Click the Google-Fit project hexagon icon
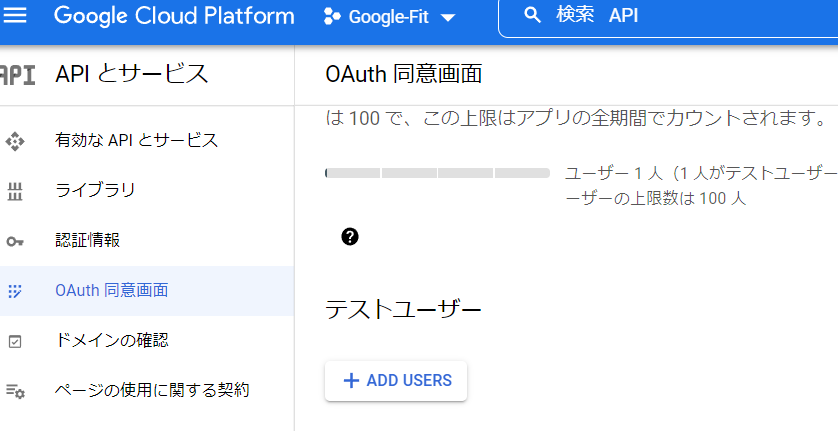This screenshot has height=431, width=838. (x=332, y=17)
